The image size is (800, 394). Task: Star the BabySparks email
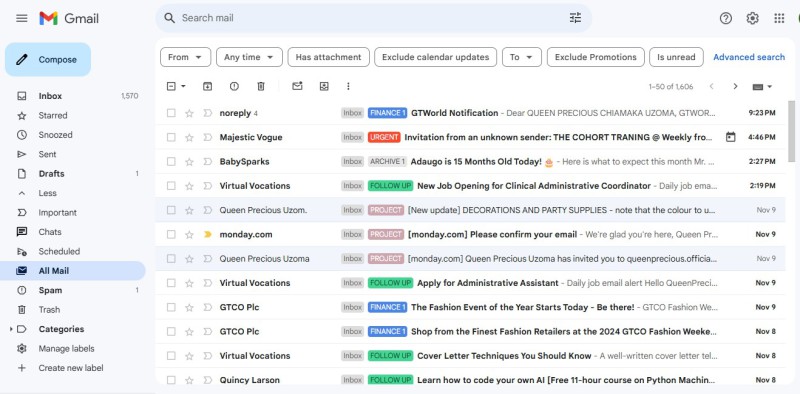point(189,162)
